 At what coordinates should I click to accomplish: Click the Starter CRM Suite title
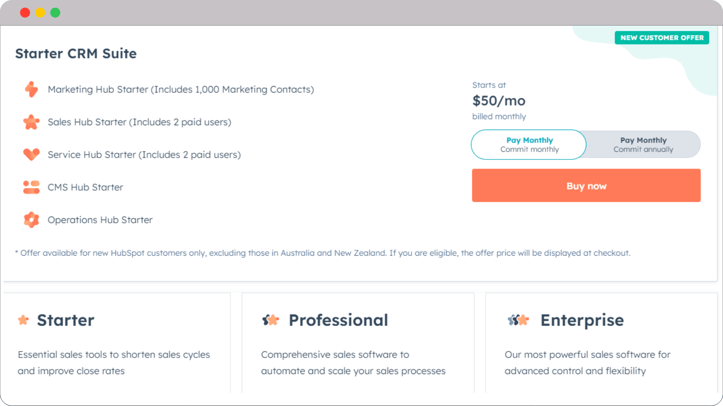click(76, 54)
